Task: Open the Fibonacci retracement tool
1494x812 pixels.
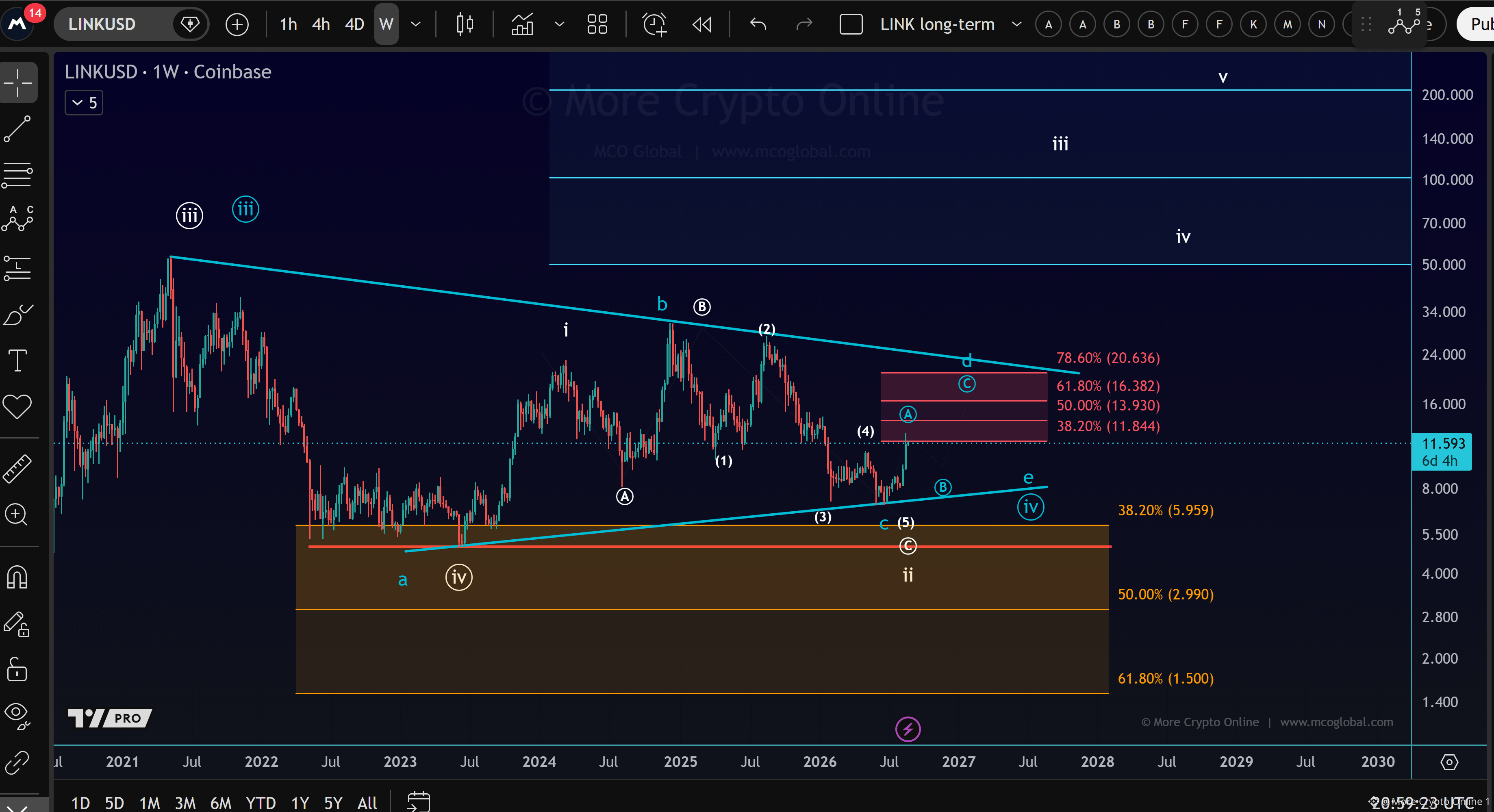Action: point(18,175)
